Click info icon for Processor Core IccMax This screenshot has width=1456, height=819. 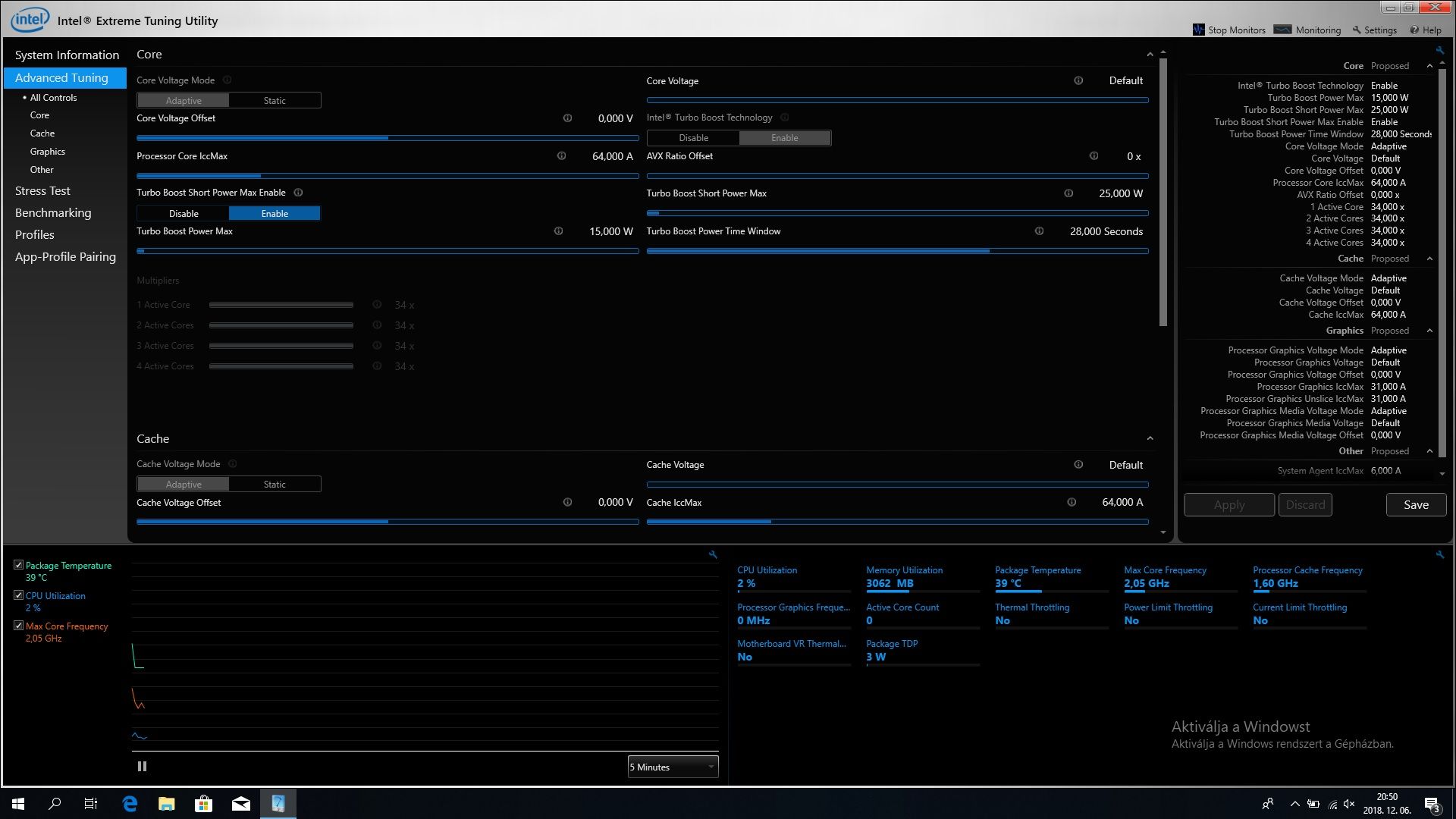pyautogui.click(x=561, y=156)
